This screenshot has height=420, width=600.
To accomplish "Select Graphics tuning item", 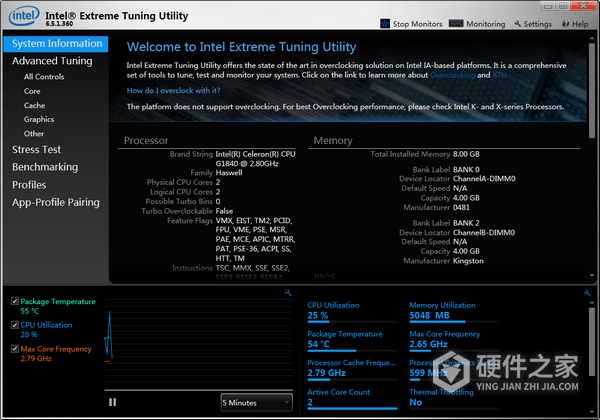I will point(39,119).
